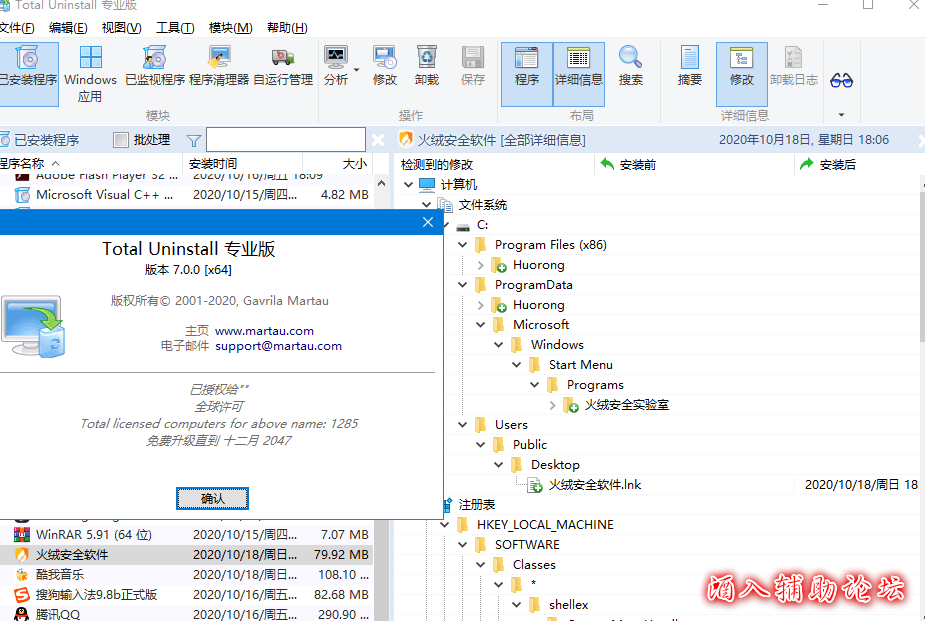Focus the program filter input field
This screenshot has width=925, height=621.
click(x=286, y=140)
